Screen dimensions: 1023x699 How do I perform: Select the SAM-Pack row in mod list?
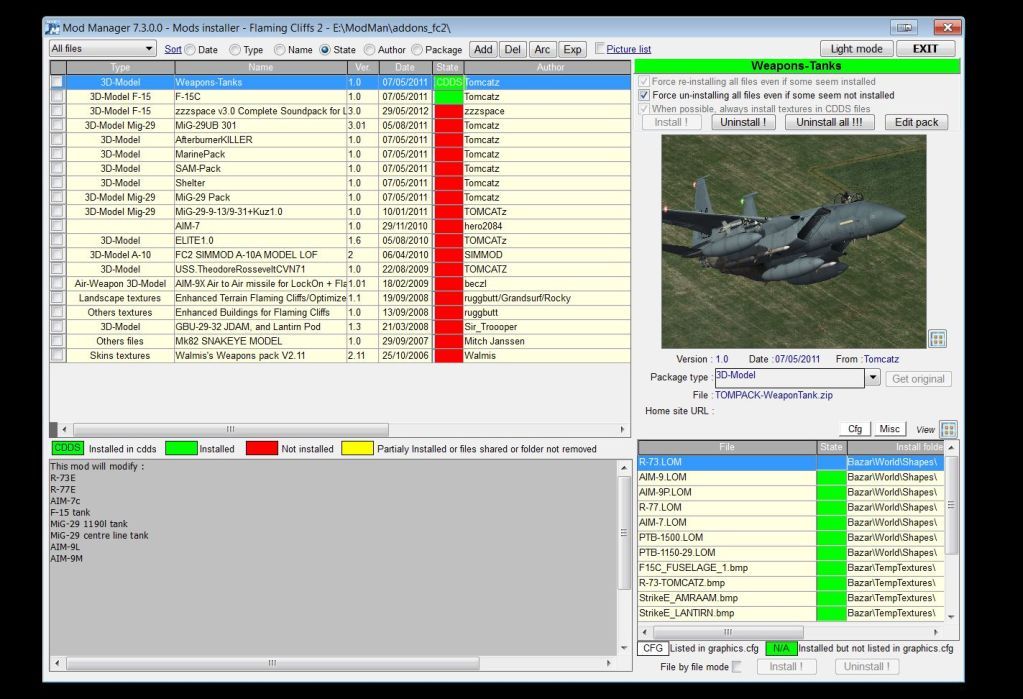tap(200, 169)
